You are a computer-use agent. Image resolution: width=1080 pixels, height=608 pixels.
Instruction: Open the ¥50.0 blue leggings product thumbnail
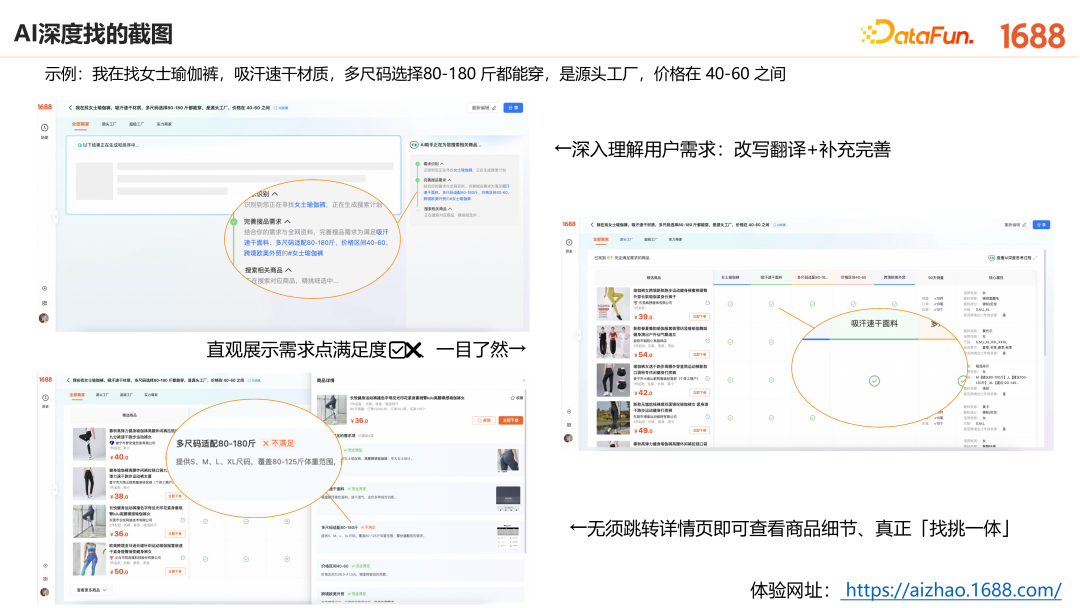(89, 559)
